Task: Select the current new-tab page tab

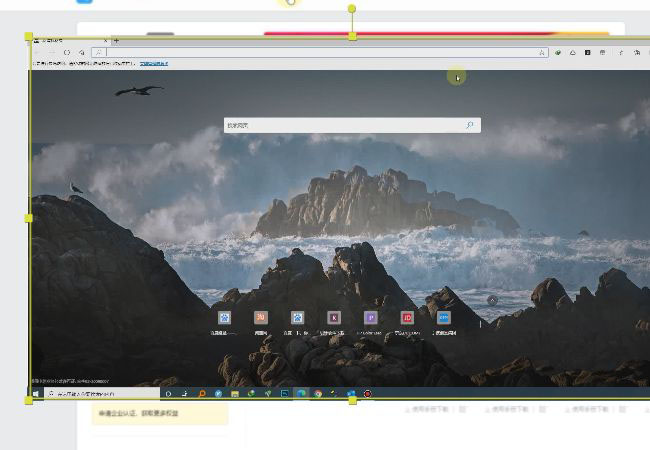Action: pyautogui.click(x=70, y=41)
